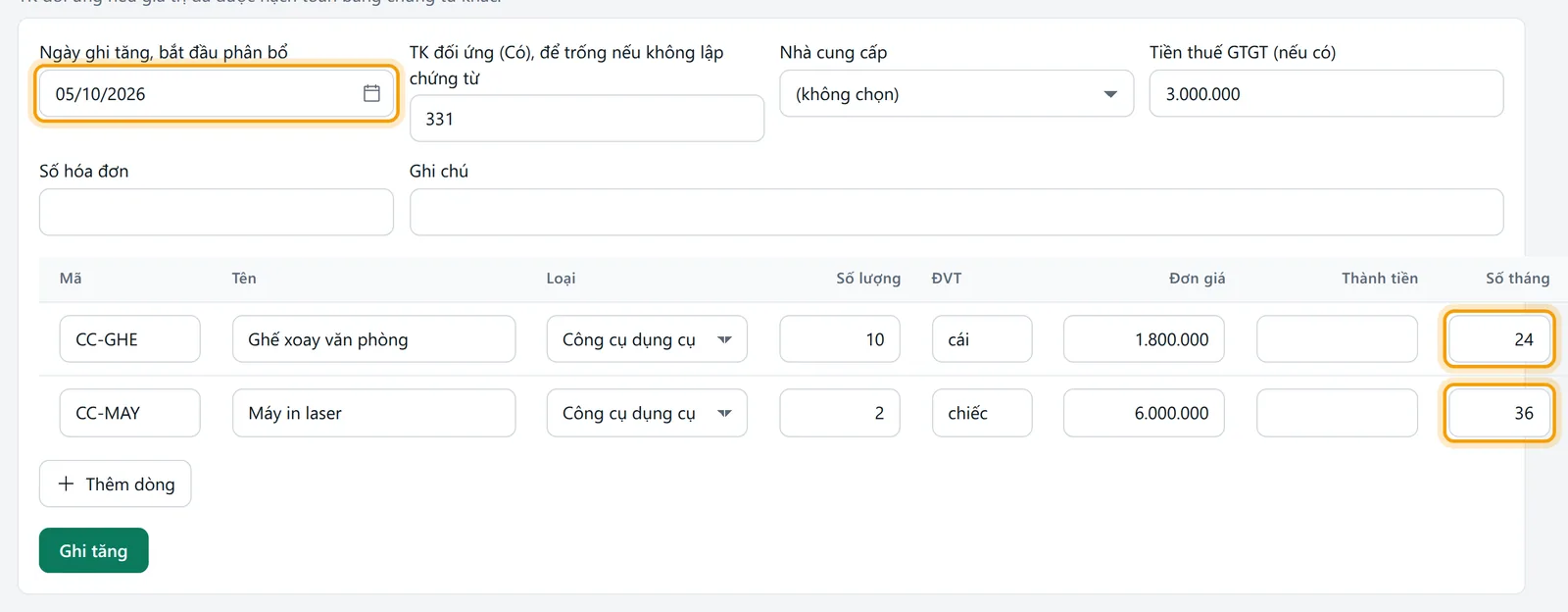Click the Tên column header

244,279
